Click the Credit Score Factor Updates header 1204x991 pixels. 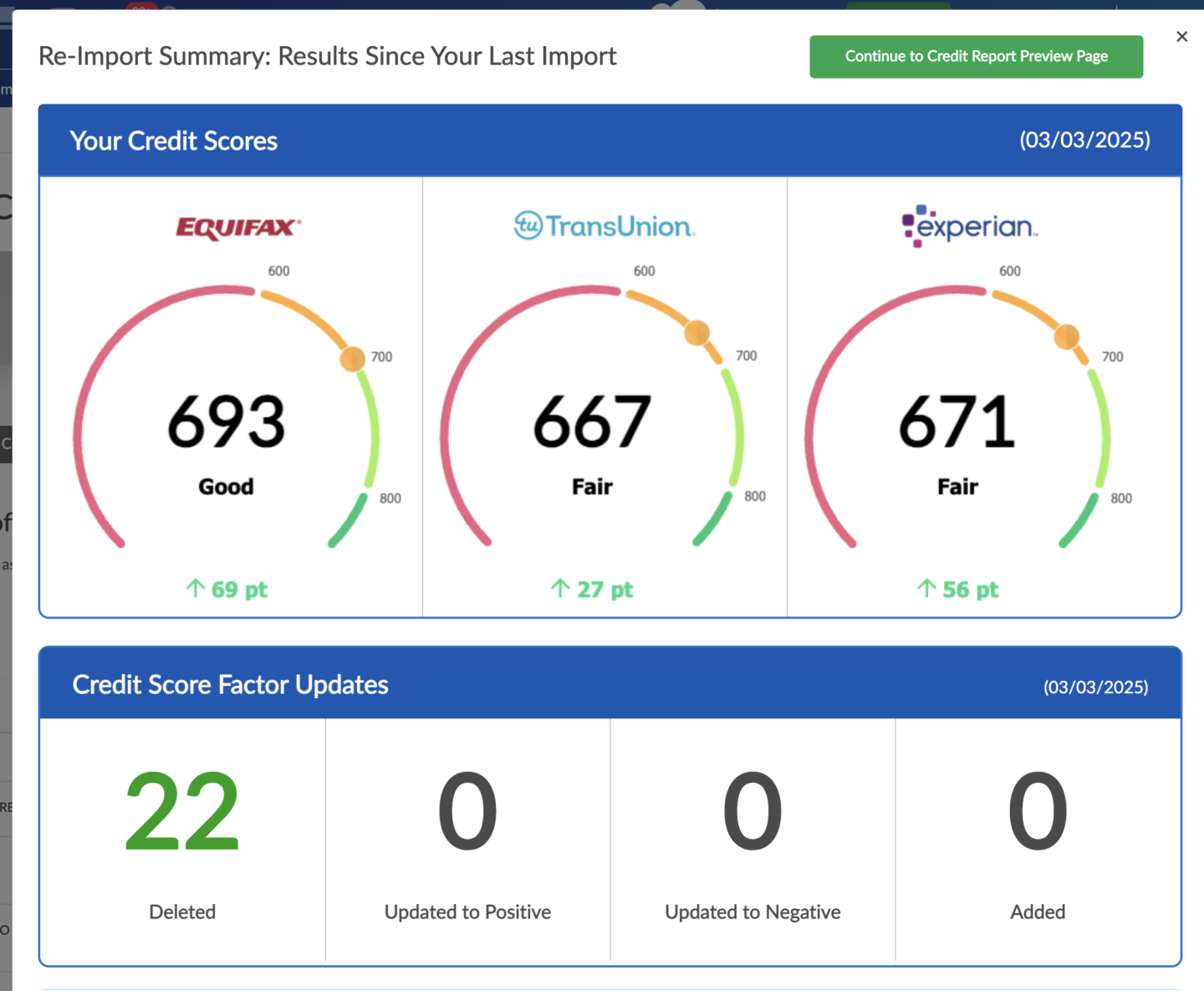click(230, 685)
